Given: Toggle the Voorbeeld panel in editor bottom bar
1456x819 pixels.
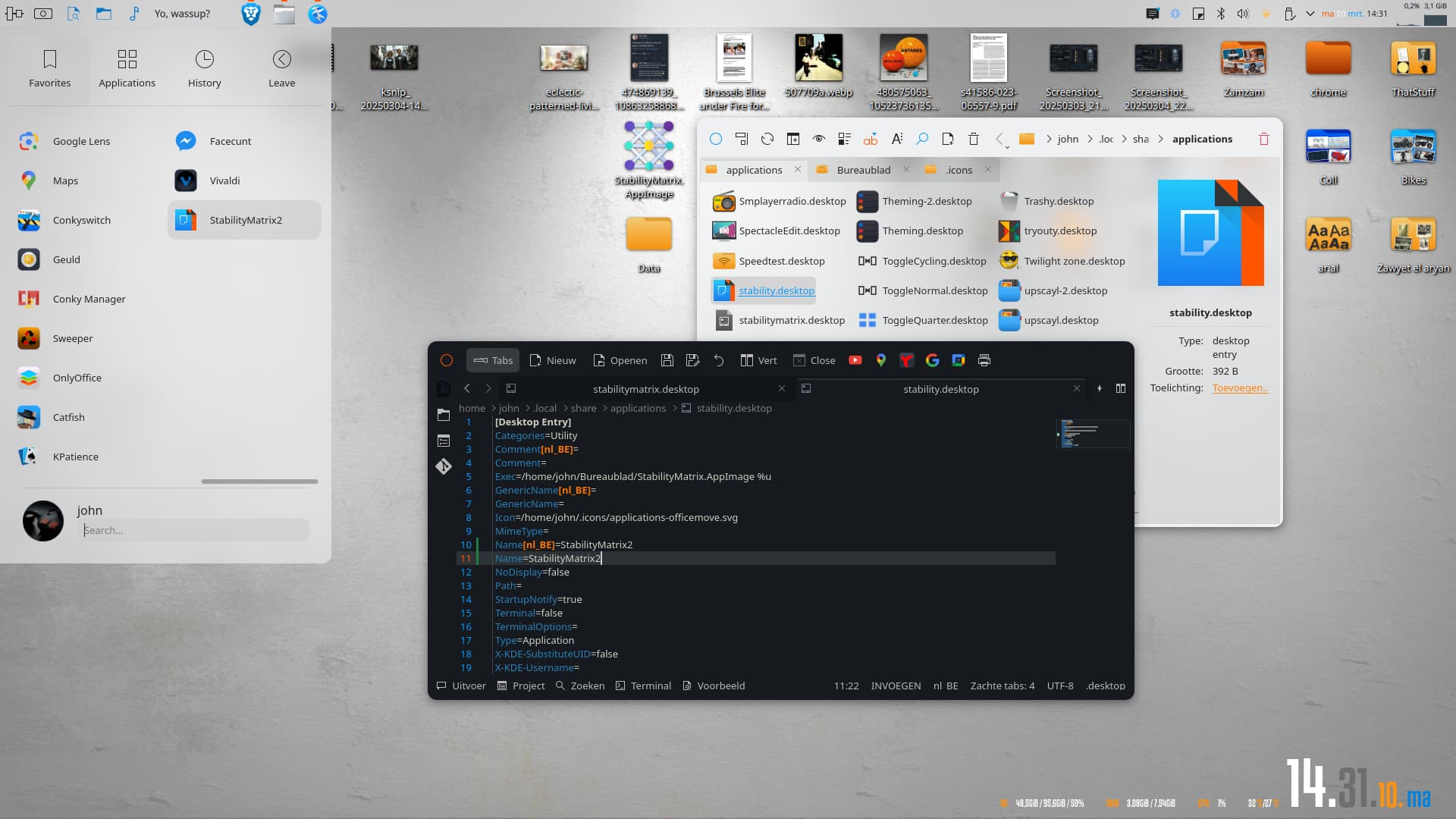Looking at the screenshot, I should [714, 686].
